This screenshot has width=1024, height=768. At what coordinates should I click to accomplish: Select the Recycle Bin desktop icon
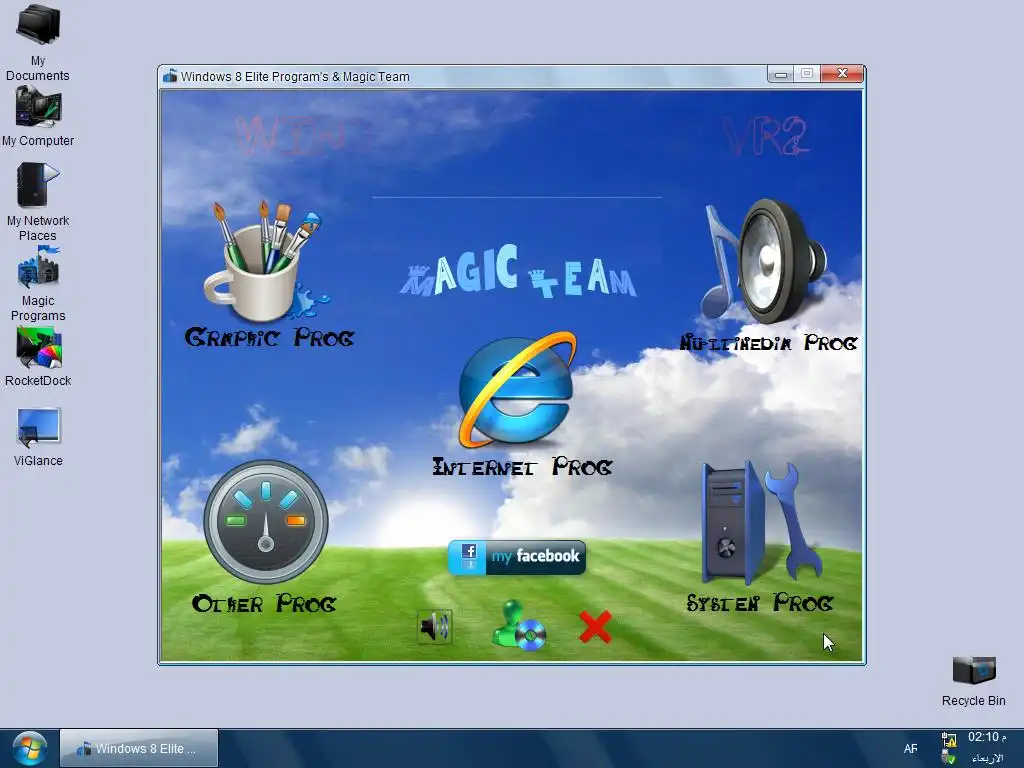(974, 681)
